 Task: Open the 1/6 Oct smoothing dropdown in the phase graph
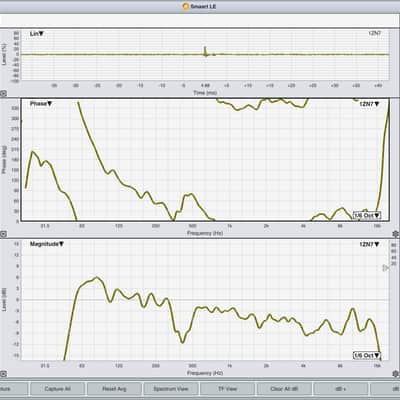pos(367,215)
